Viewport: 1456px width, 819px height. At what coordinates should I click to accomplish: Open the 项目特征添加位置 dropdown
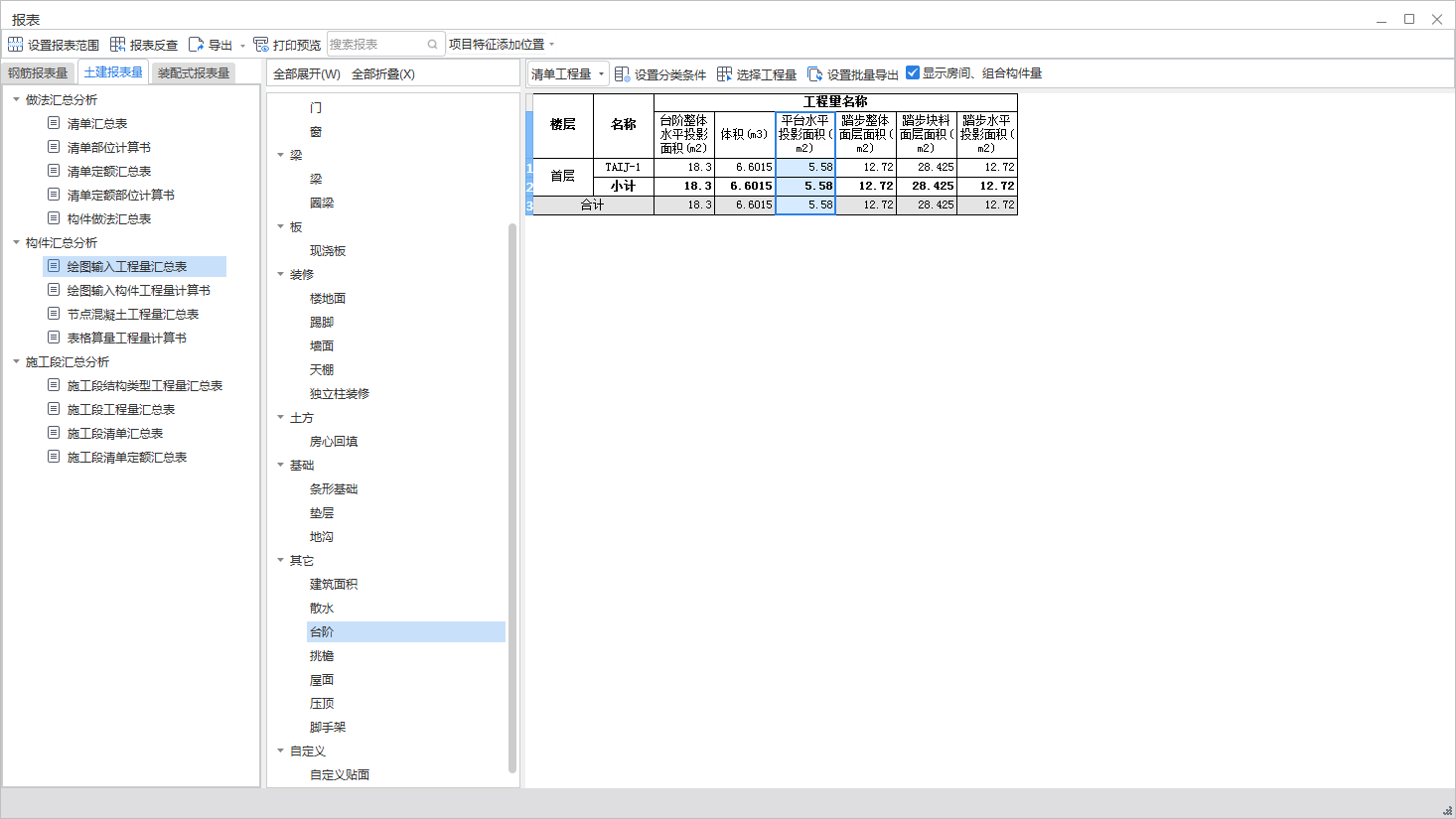point(502,45)
